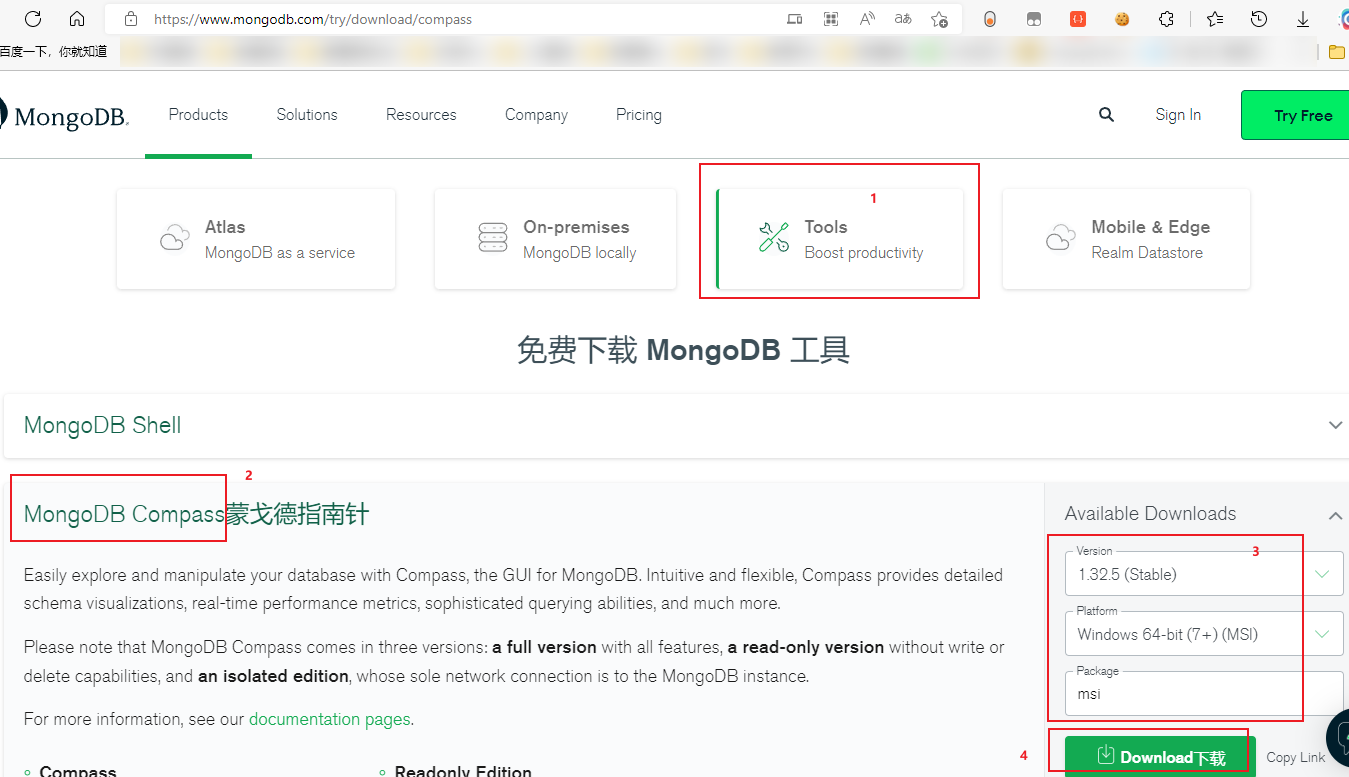Open the bookmarks bar folder icon
The width and height of the screenshot is (1349, 777).
click(x=1337, y=52)
